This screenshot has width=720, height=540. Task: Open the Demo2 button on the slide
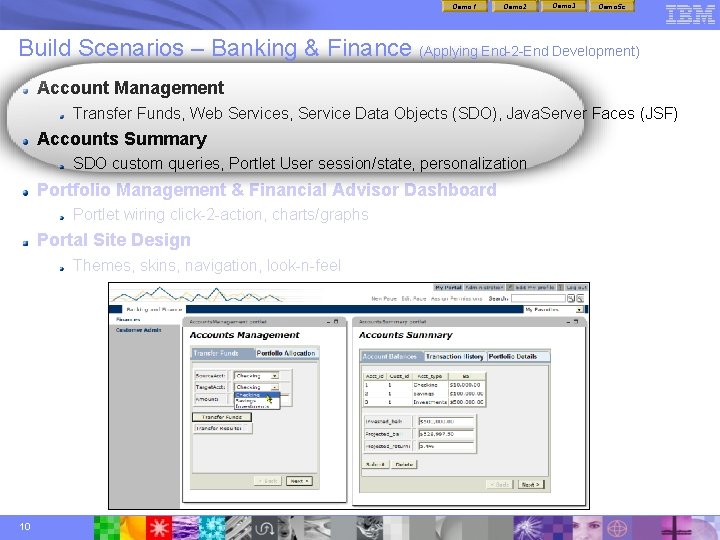pos(514,6)
